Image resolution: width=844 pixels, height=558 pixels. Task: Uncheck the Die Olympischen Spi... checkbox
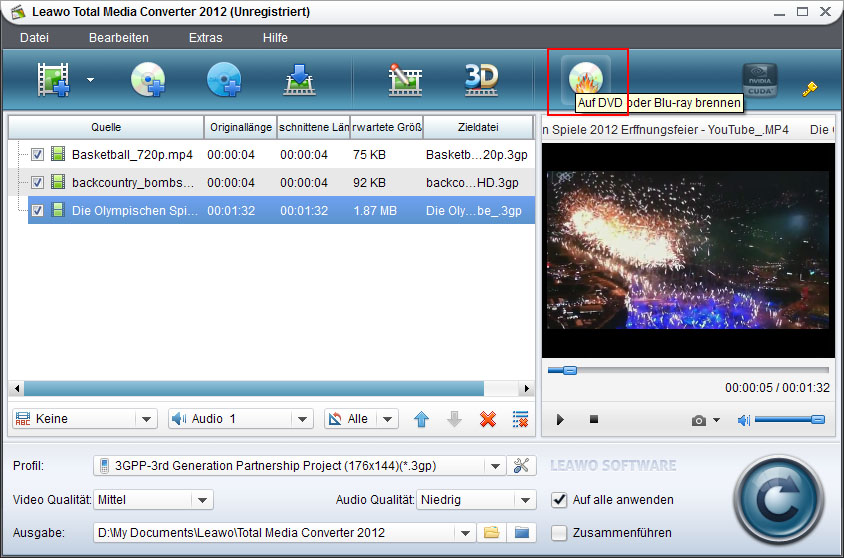click(37, 210)
